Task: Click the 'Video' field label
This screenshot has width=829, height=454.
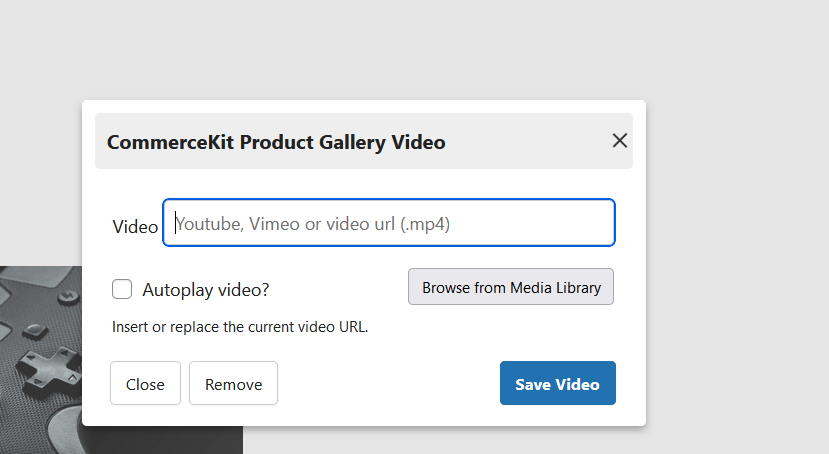Action: (x=135, y=226)
